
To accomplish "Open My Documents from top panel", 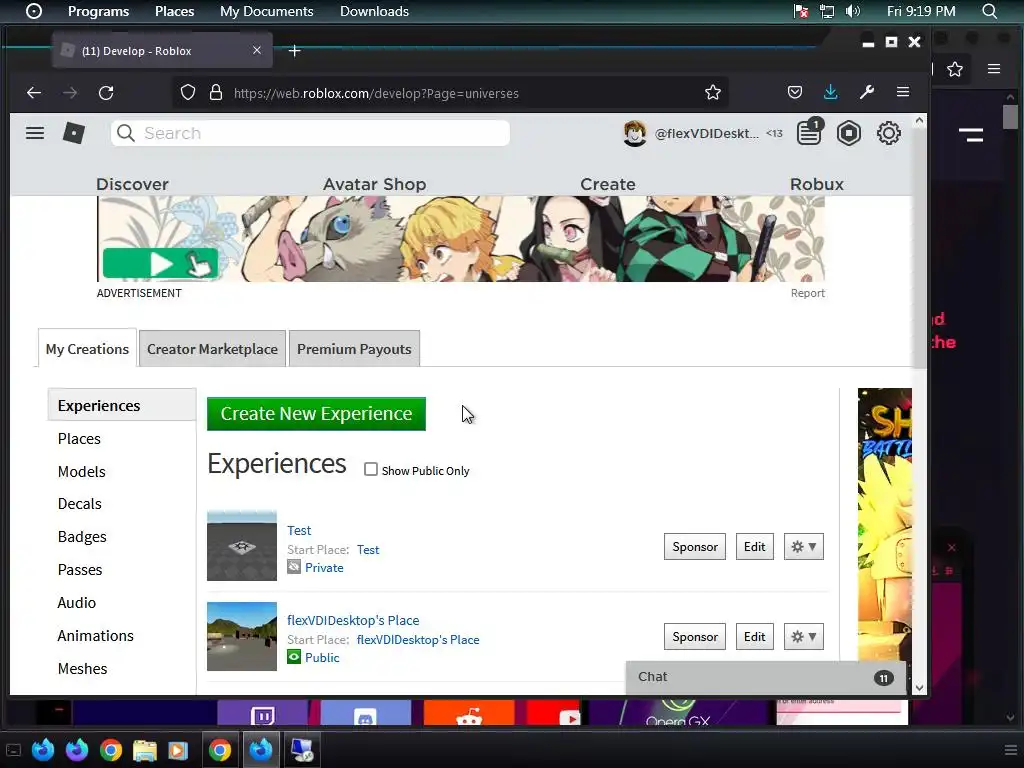I will pyautogui.click(x=266, y=11).
